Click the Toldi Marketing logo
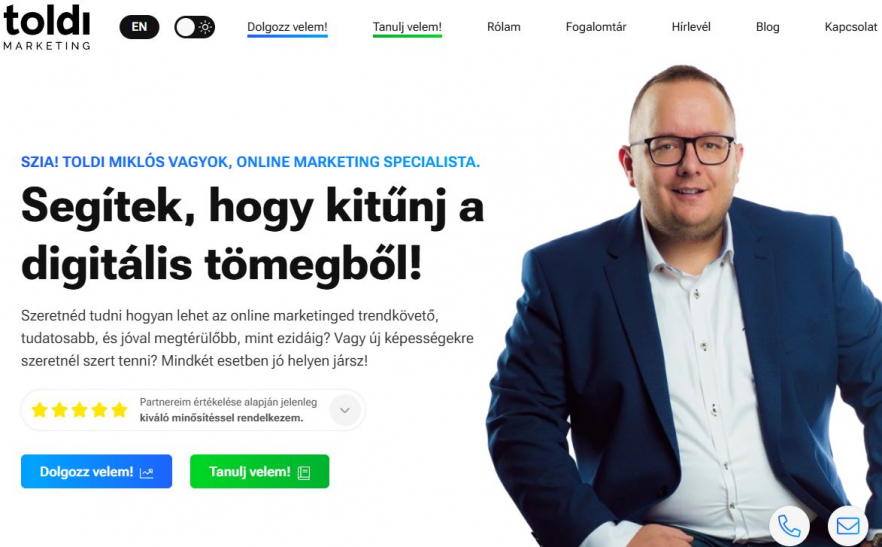Image resolution: width=882 pixels, height=547 pixels. [47, 27]
